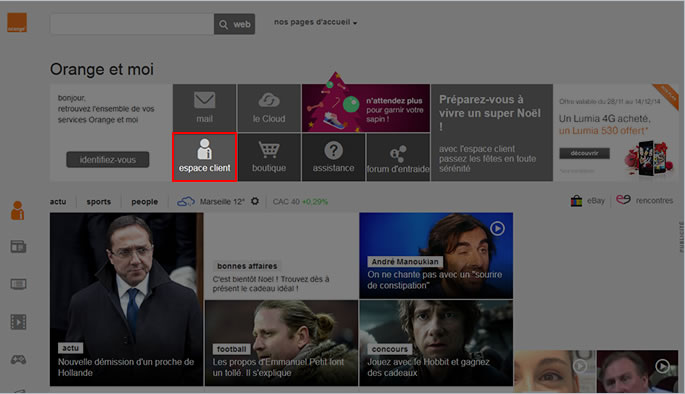The height and width of the screenshot is (394, 685).
Task: Open the espace client tile
Action: pos(204,157)
